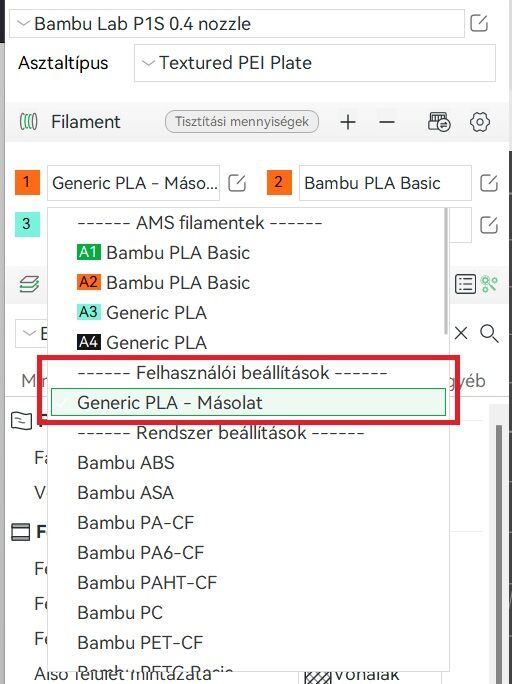512x684 pixels.
Task: Add a filament with plus icon
Action: 348,122
